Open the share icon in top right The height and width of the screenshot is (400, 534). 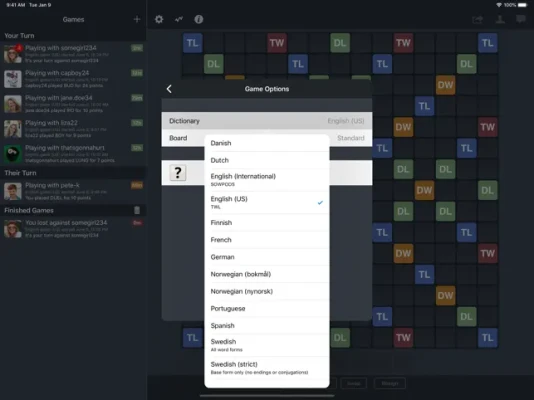click(x=477, y=19)
